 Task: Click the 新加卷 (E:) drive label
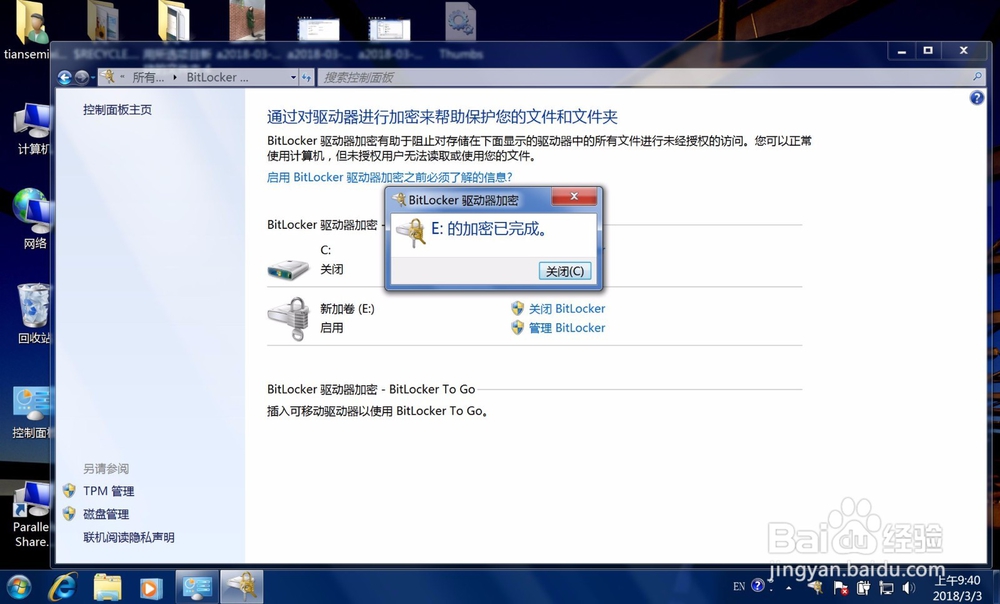(x=347, y=309)
